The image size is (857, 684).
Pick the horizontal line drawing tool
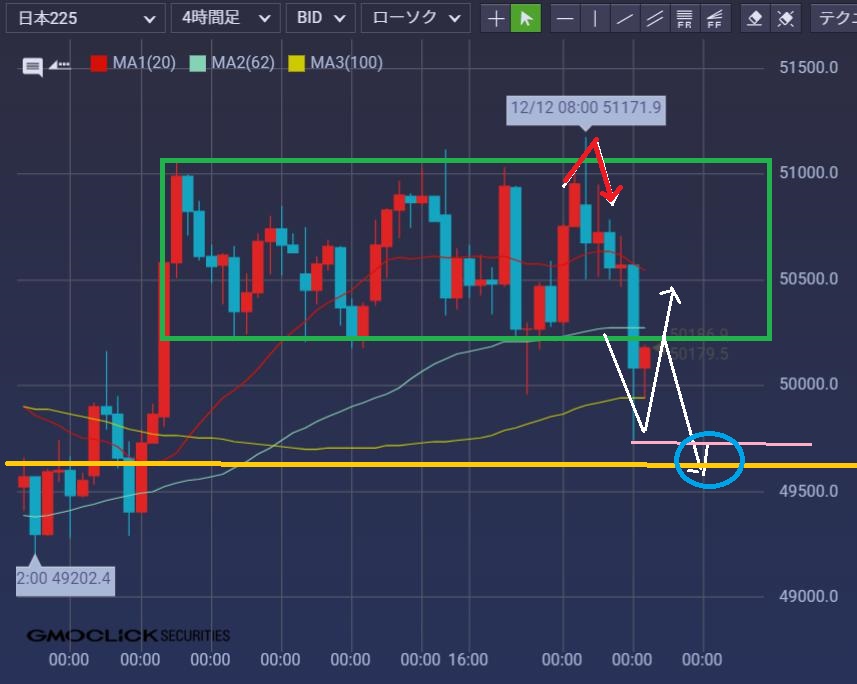pyautogui.click(x=565, y=18)
